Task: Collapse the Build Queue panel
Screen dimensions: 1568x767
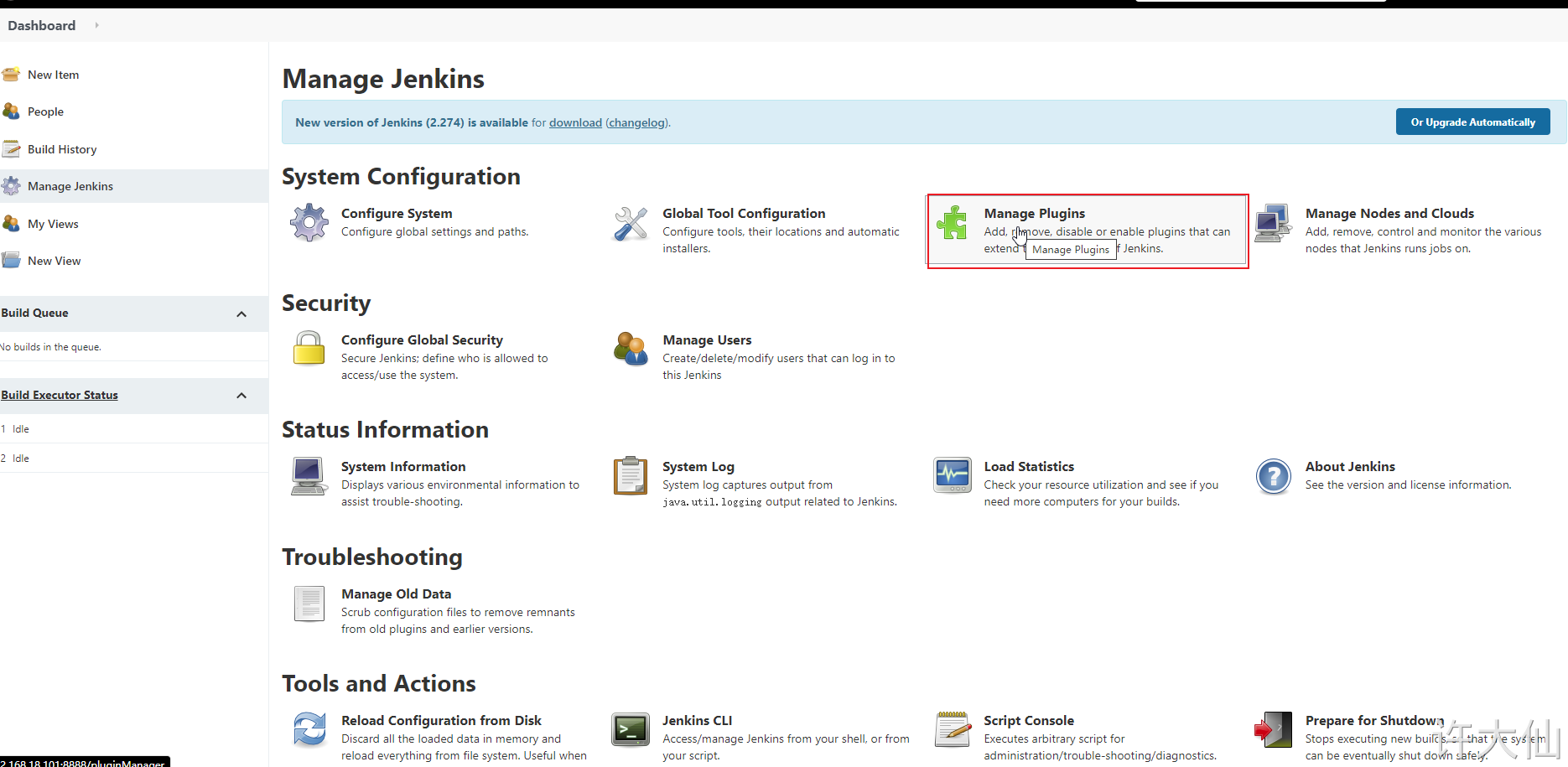Action: [x=241, y=314]
